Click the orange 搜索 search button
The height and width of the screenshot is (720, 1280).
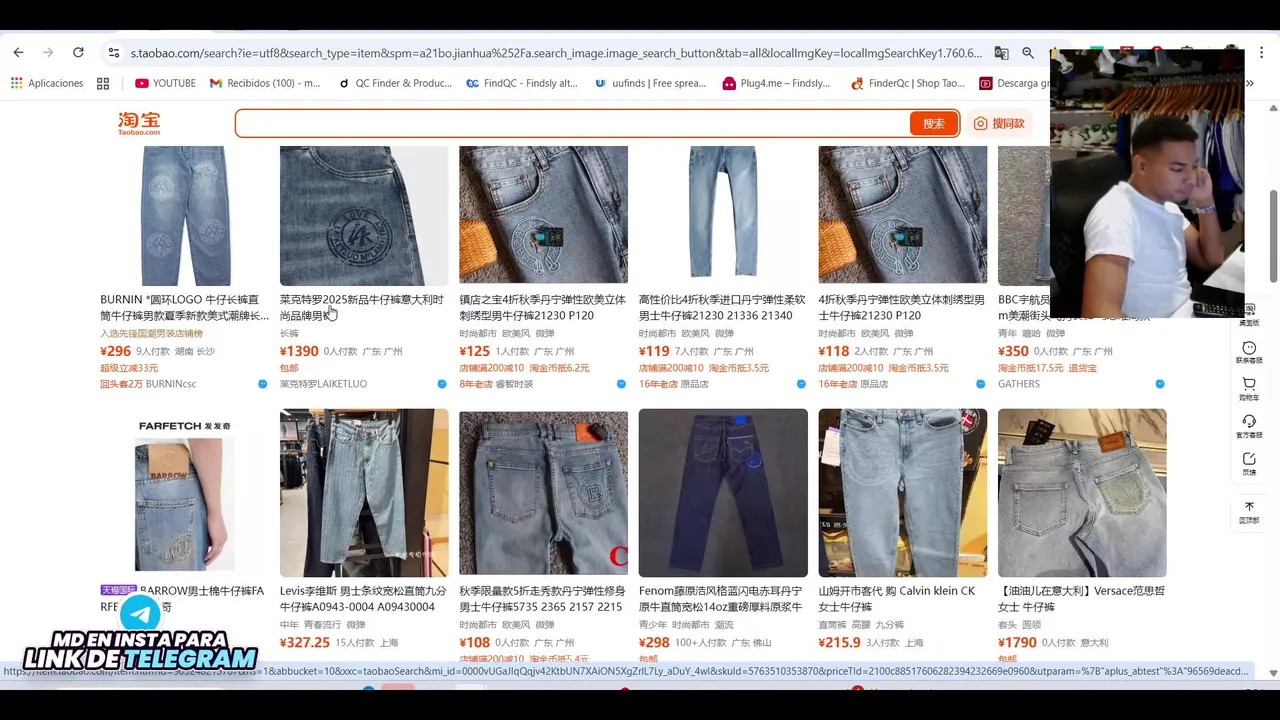[933, 123]
